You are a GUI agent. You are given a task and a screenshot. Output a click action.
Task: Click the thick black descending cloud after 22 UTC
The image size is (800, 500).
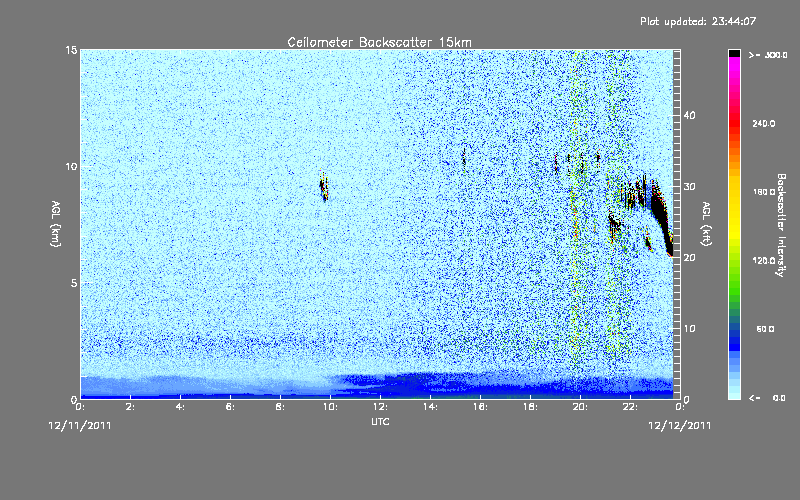pos(662,217)
